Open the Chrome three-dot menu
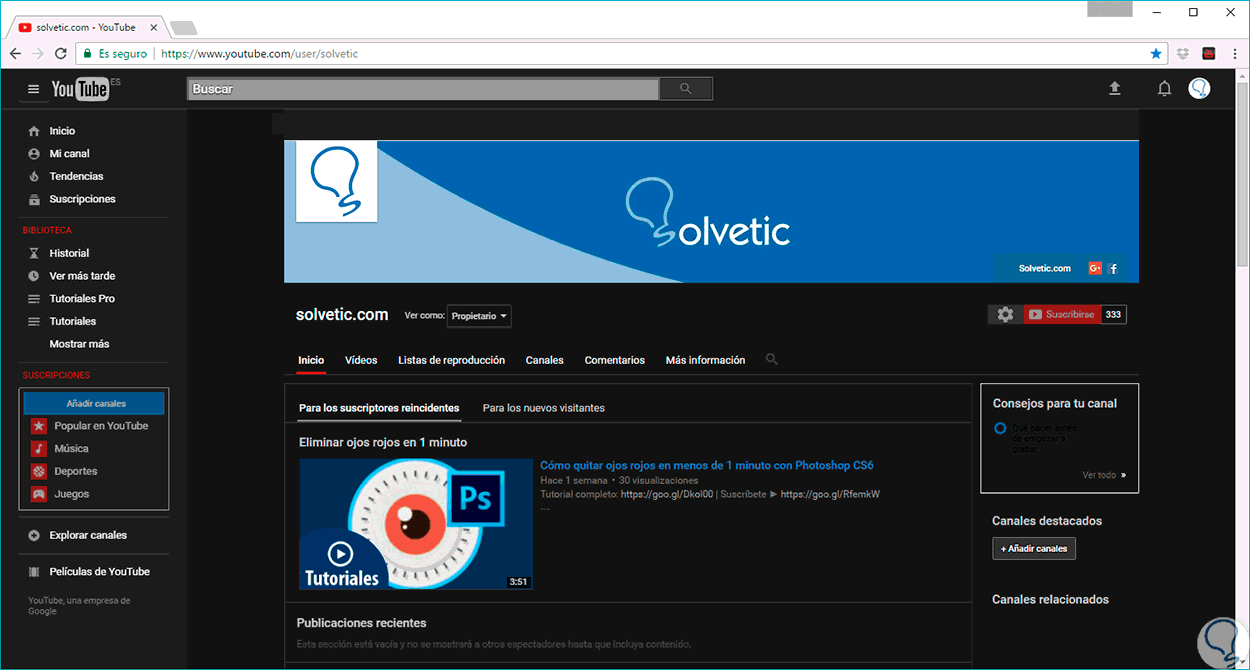This screenshot has width=1250, height=670. tap(1233, 54)
